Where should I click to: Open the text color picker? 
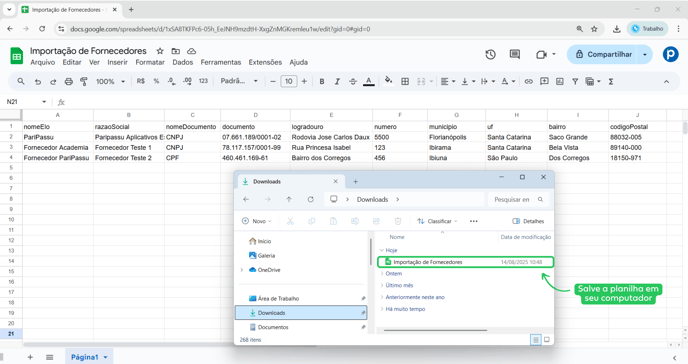coord(369,82)
